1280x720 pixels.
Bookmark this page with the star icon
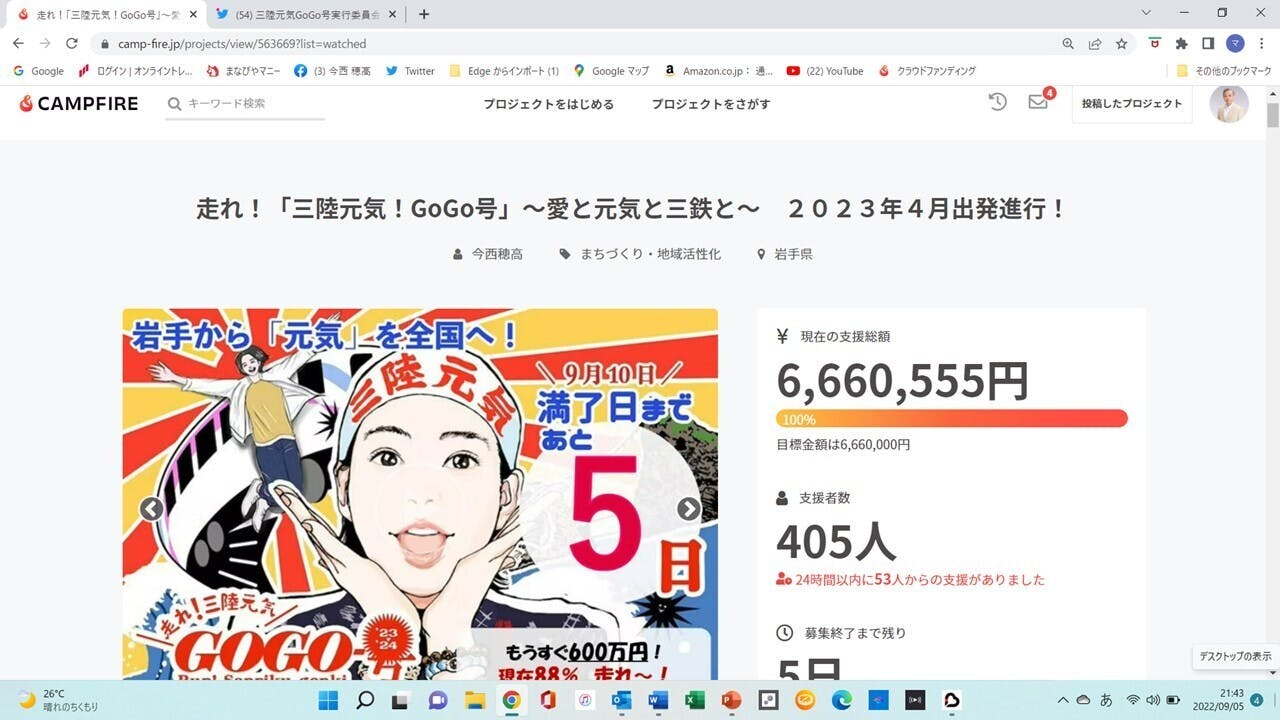coord(1122,44)
